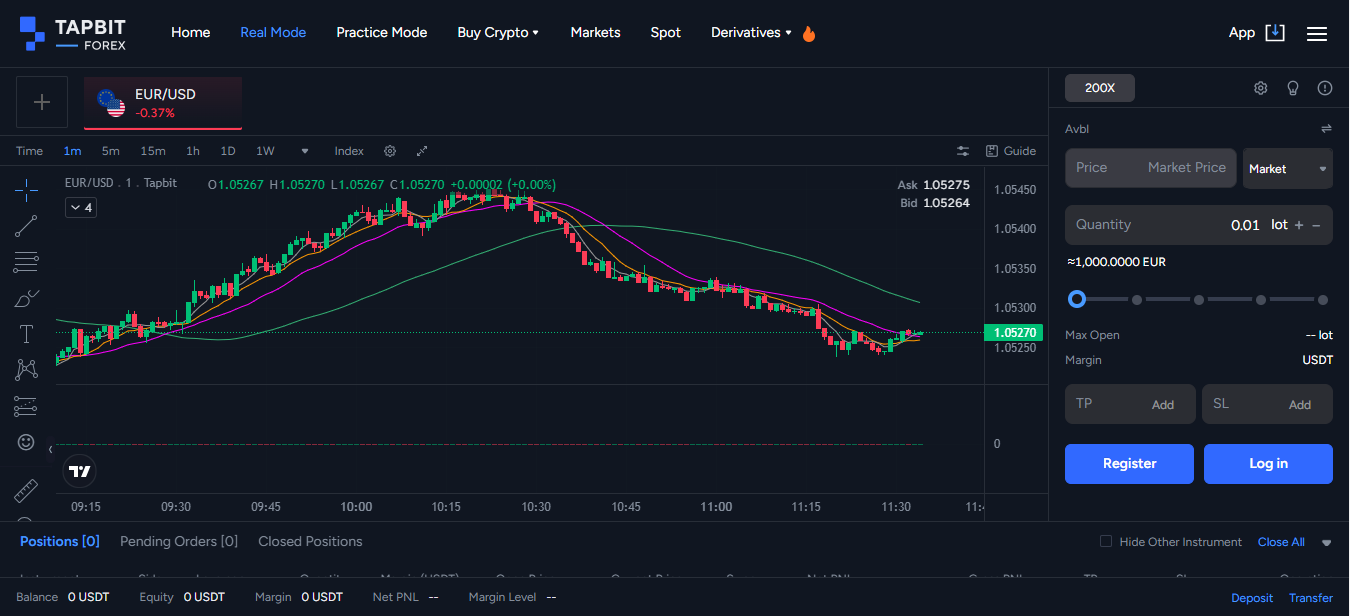Select the chart patterns tool
The image size is (1350, 616).
[x=27, y=370]
